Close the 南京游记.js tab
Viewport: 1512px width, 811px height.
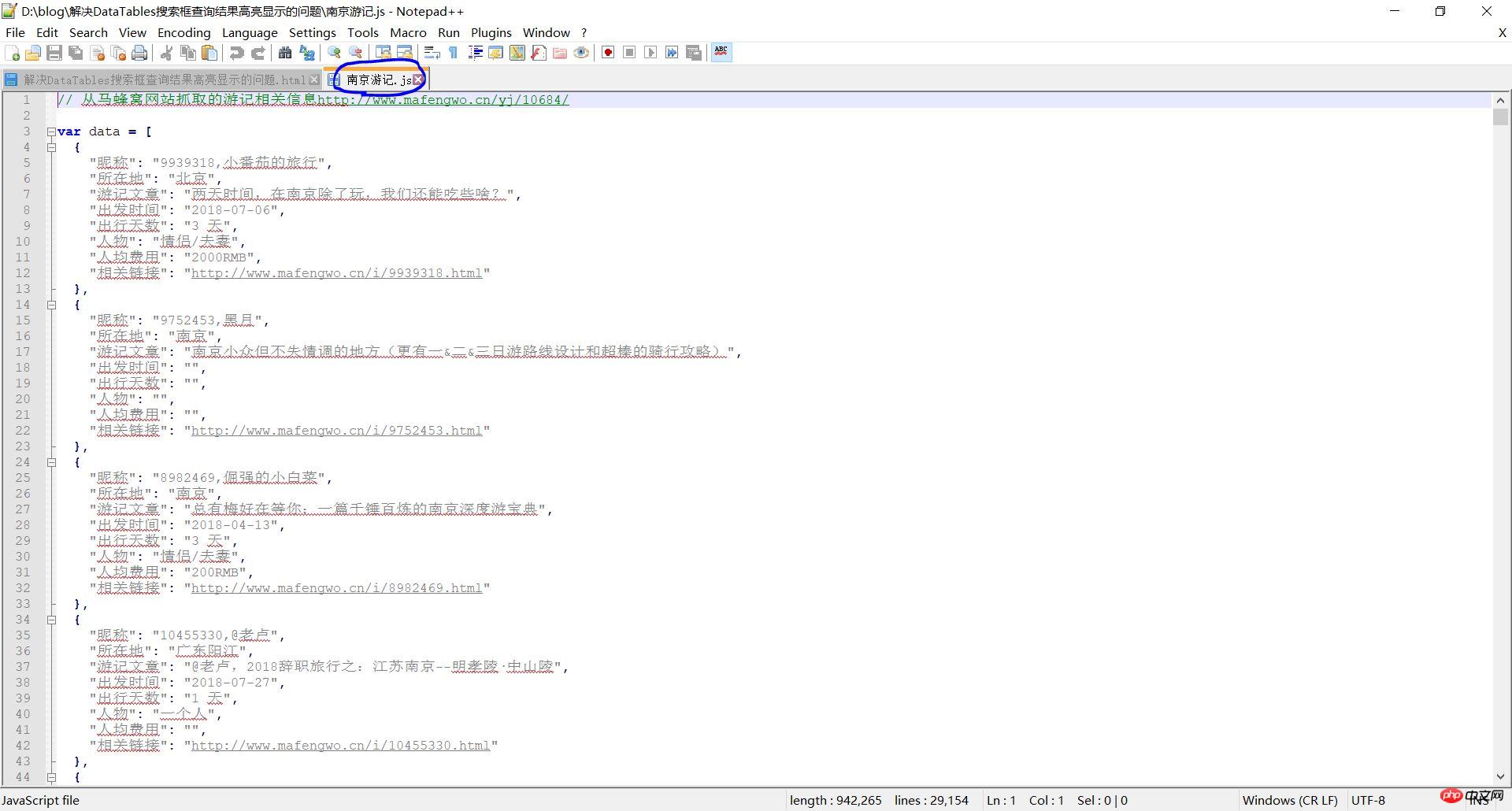[419, 80]
